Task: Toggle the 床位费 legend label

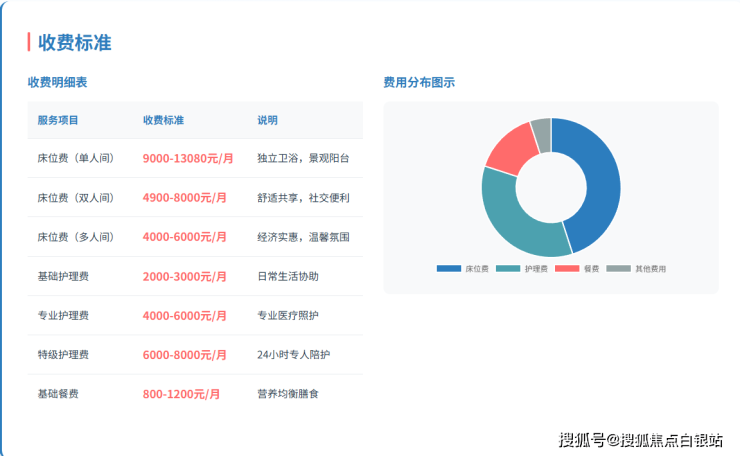Action: [x=476, y=269]
